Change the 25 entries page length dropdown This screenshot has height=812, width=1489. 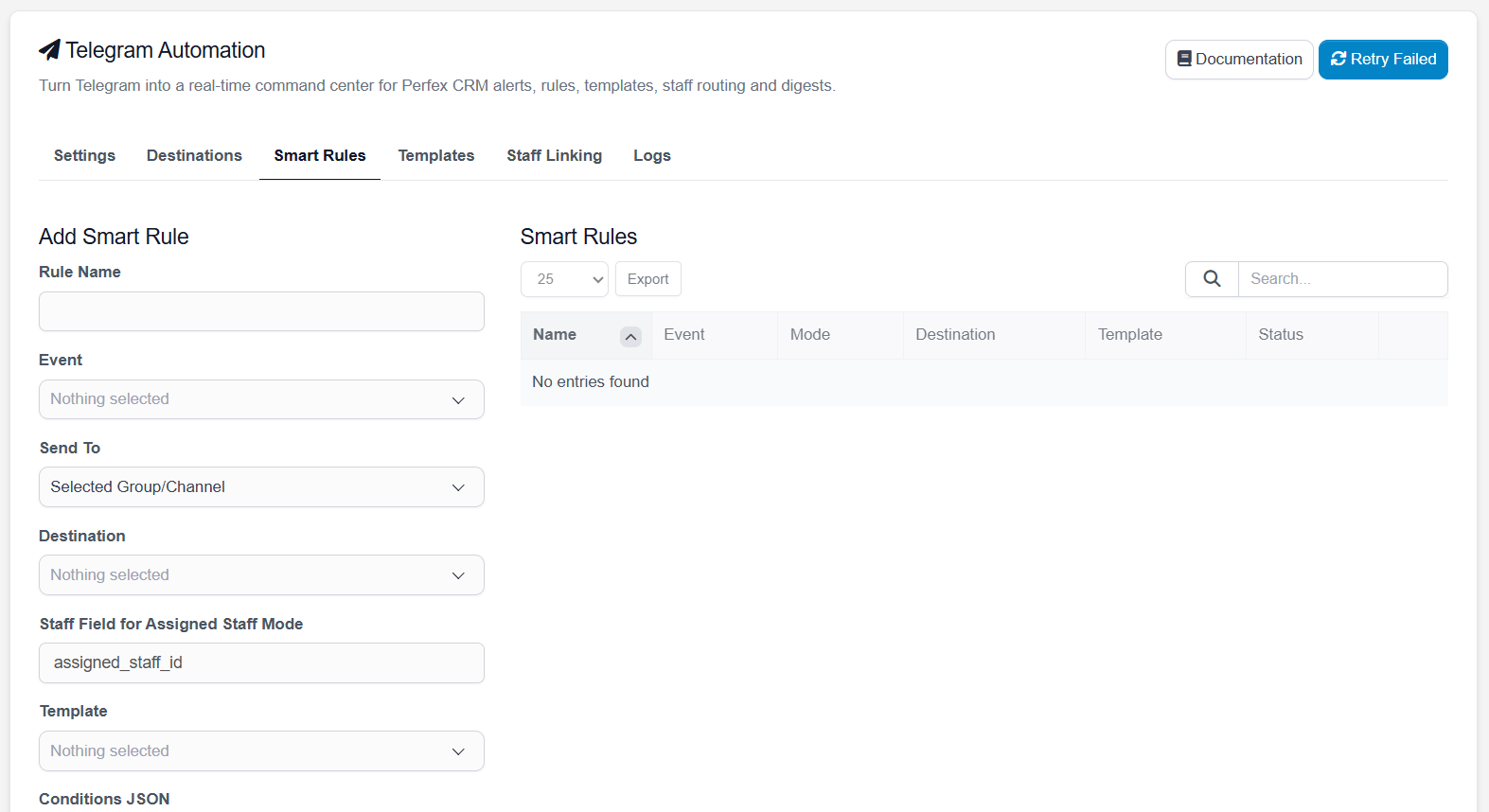564,279
